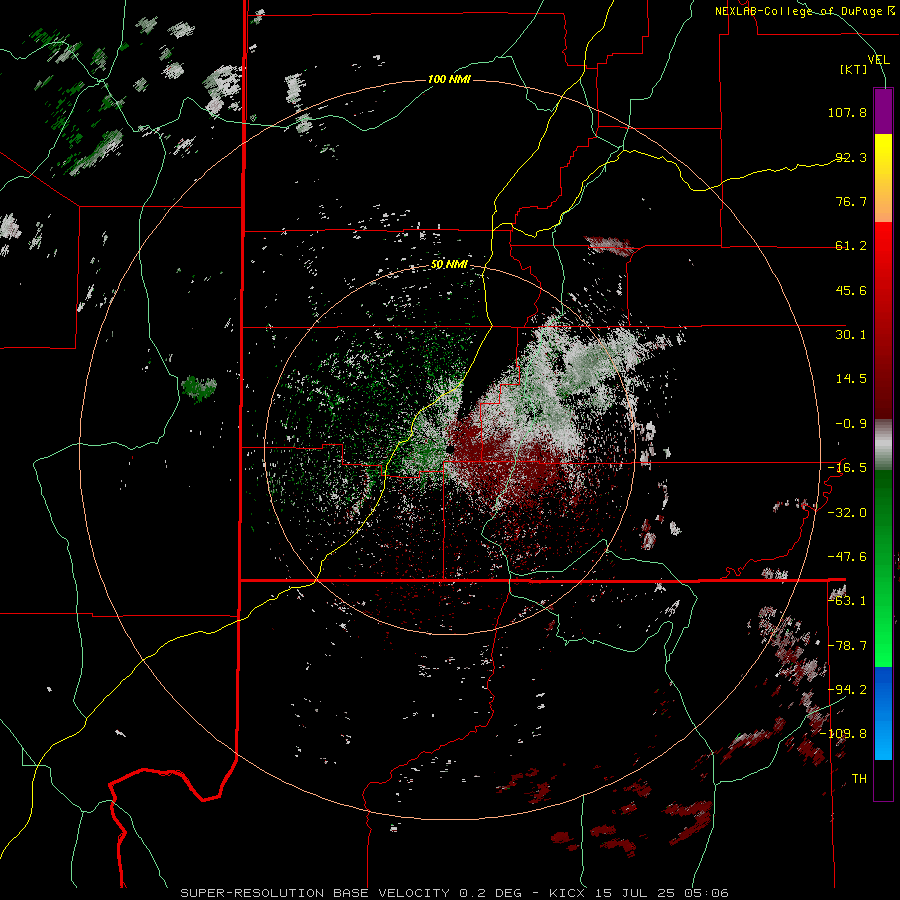
Task: Select the -0.9 scale value
Action: coord(851,424)
